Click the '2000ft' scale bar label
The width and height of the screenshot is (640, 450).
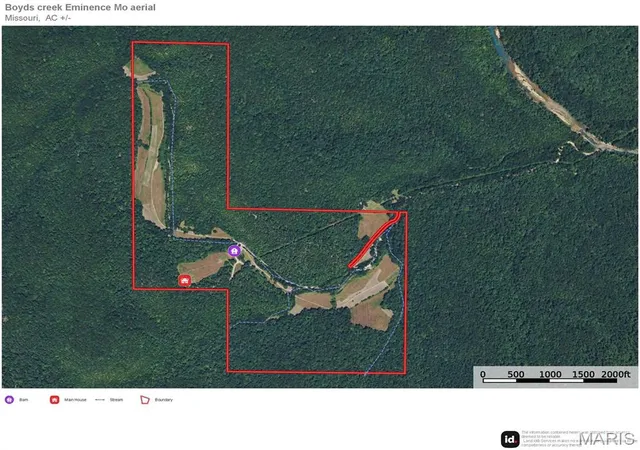click(616, 374)
